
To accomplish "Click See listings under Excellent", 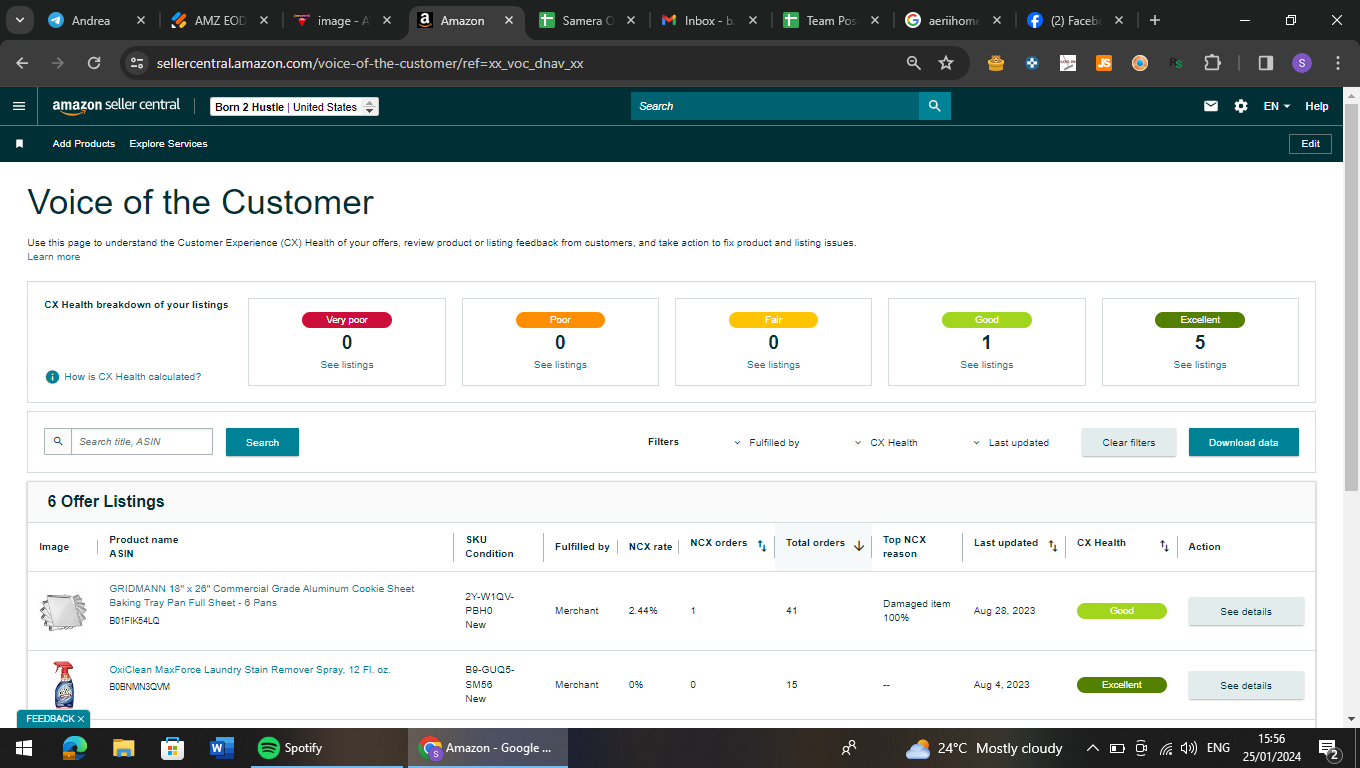I will click(x=1200, y=365).
